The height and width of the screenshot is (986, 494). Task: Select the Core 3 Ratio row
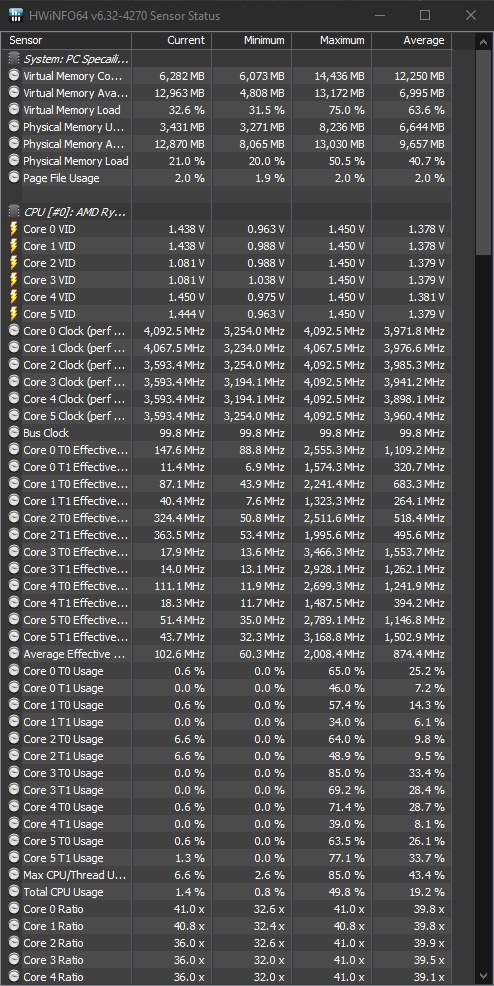coord(228,960)
